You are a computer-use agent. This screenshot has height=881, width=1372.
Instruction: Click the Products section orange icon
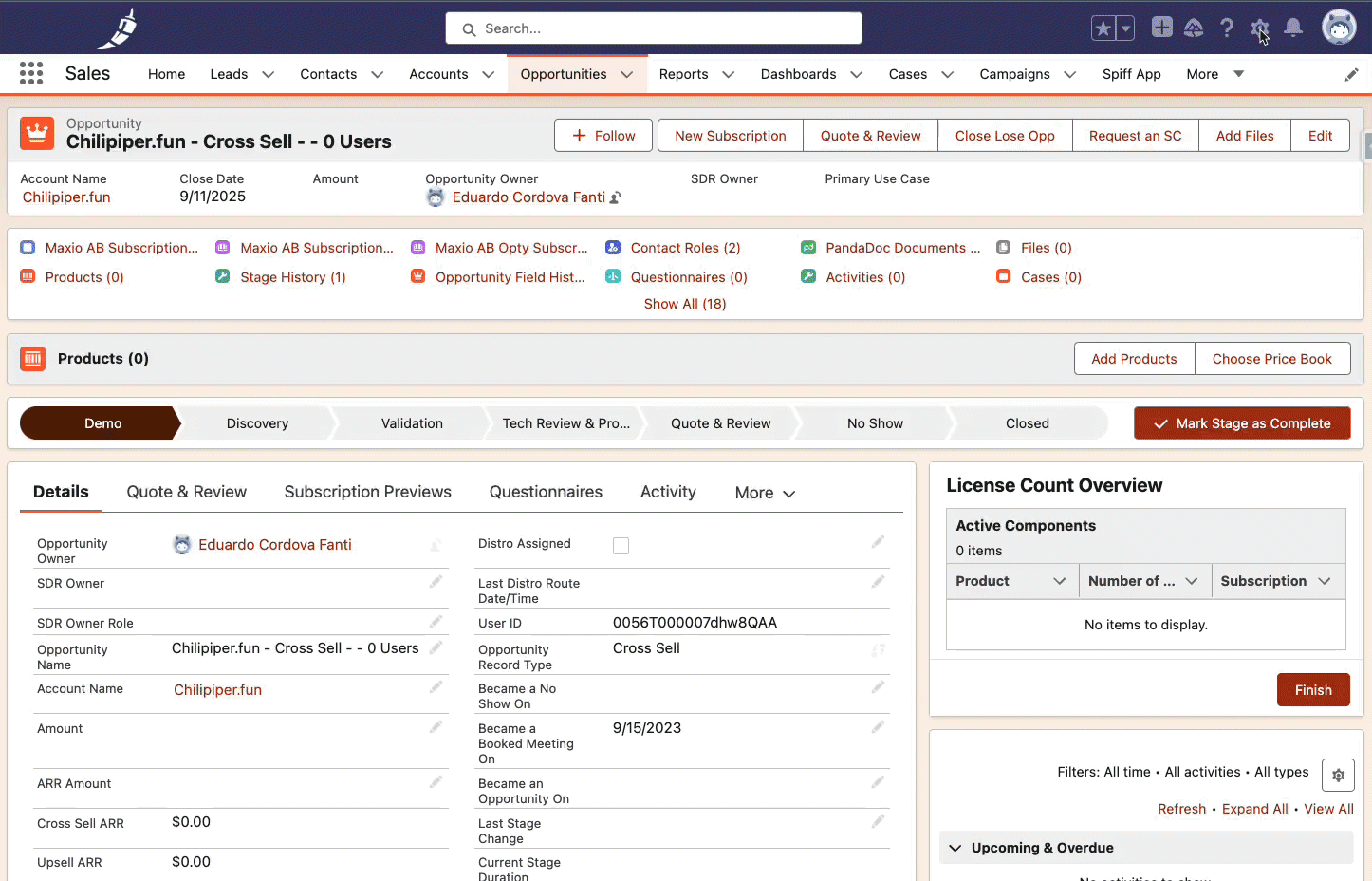33,358
